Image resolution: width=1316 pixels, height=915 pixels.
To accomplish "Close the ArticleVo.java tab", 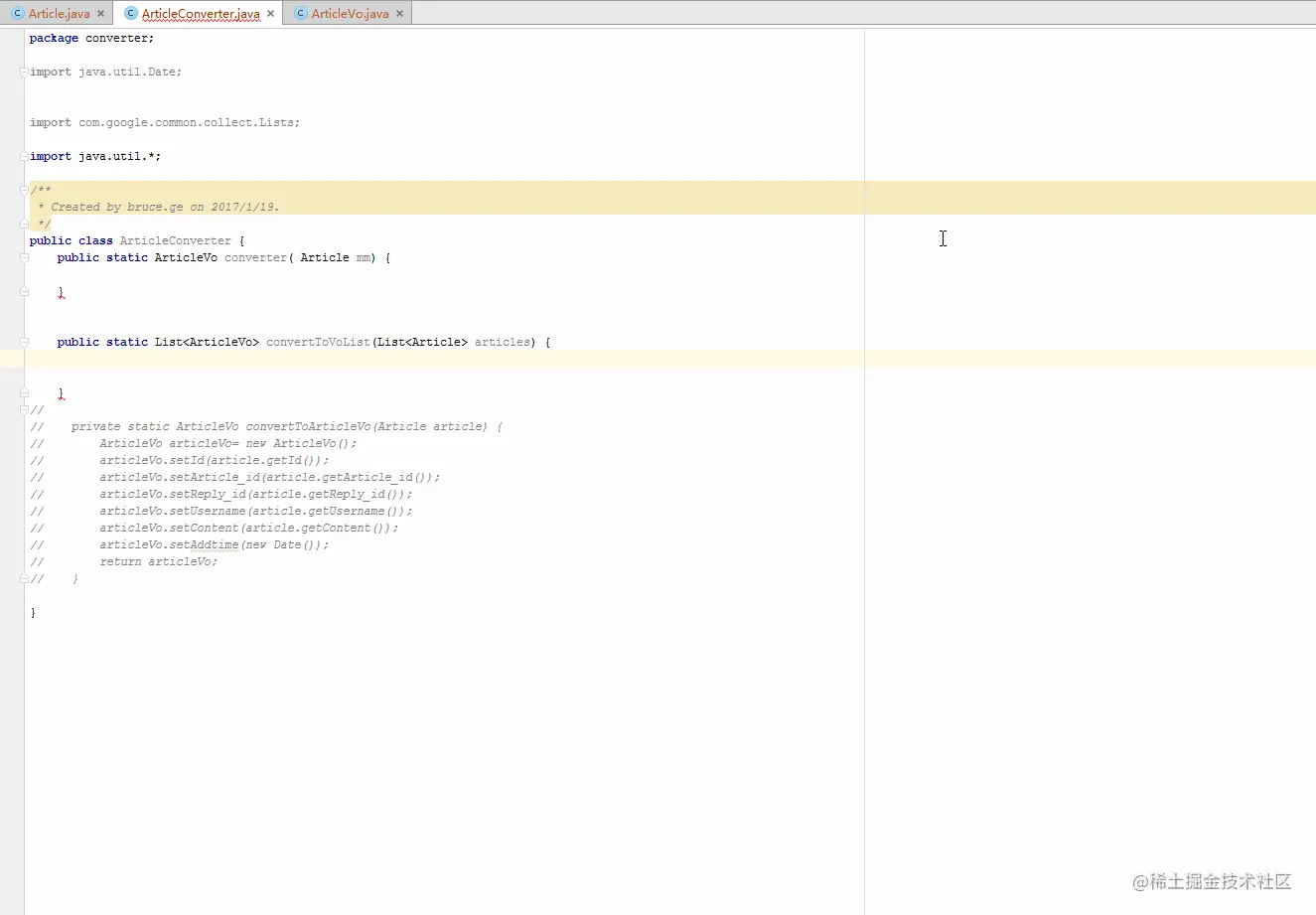I will click(x=399, y=14).
